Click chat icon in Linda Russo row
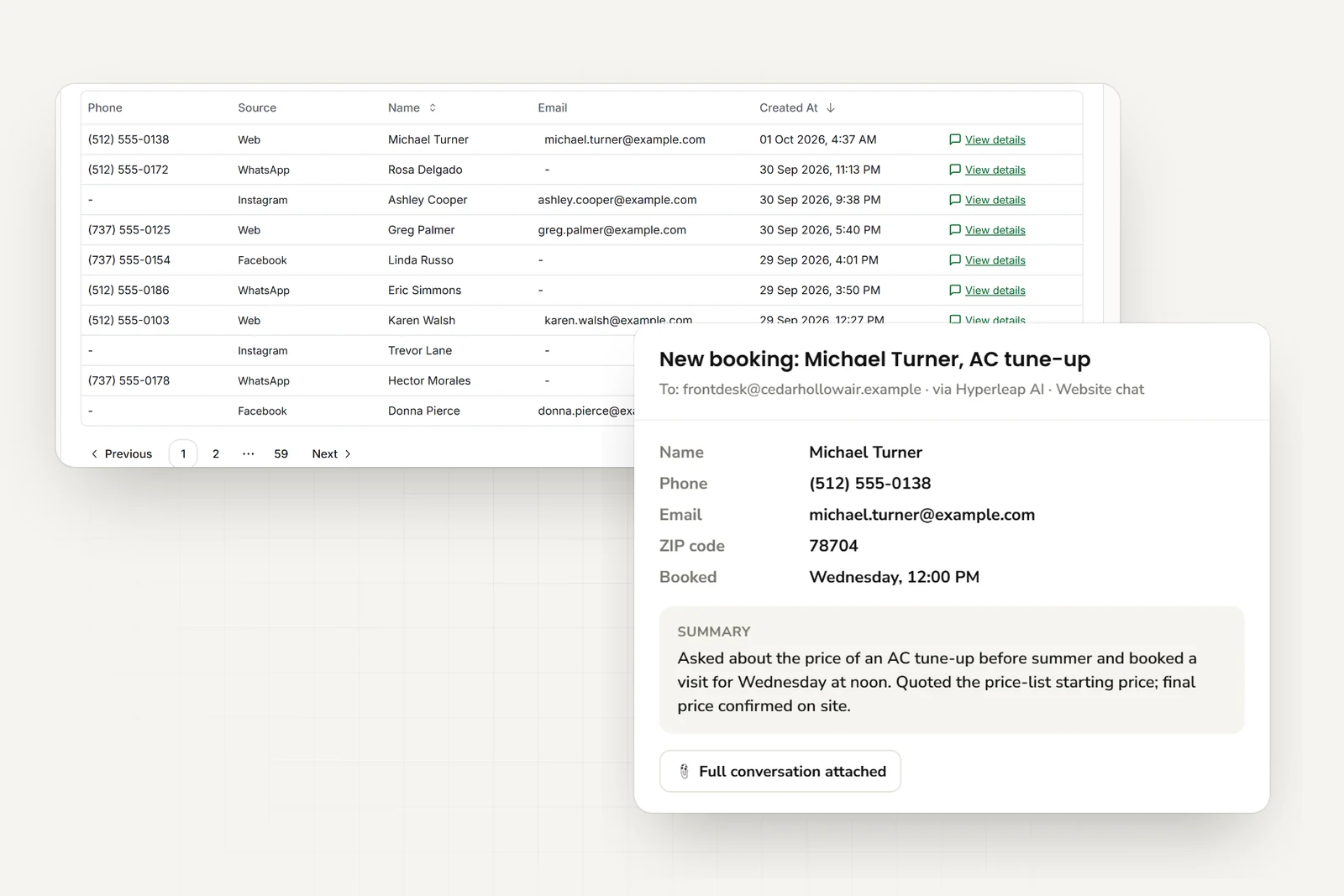1344x896 pixels. pyautogui.click(x=954, y=260)
